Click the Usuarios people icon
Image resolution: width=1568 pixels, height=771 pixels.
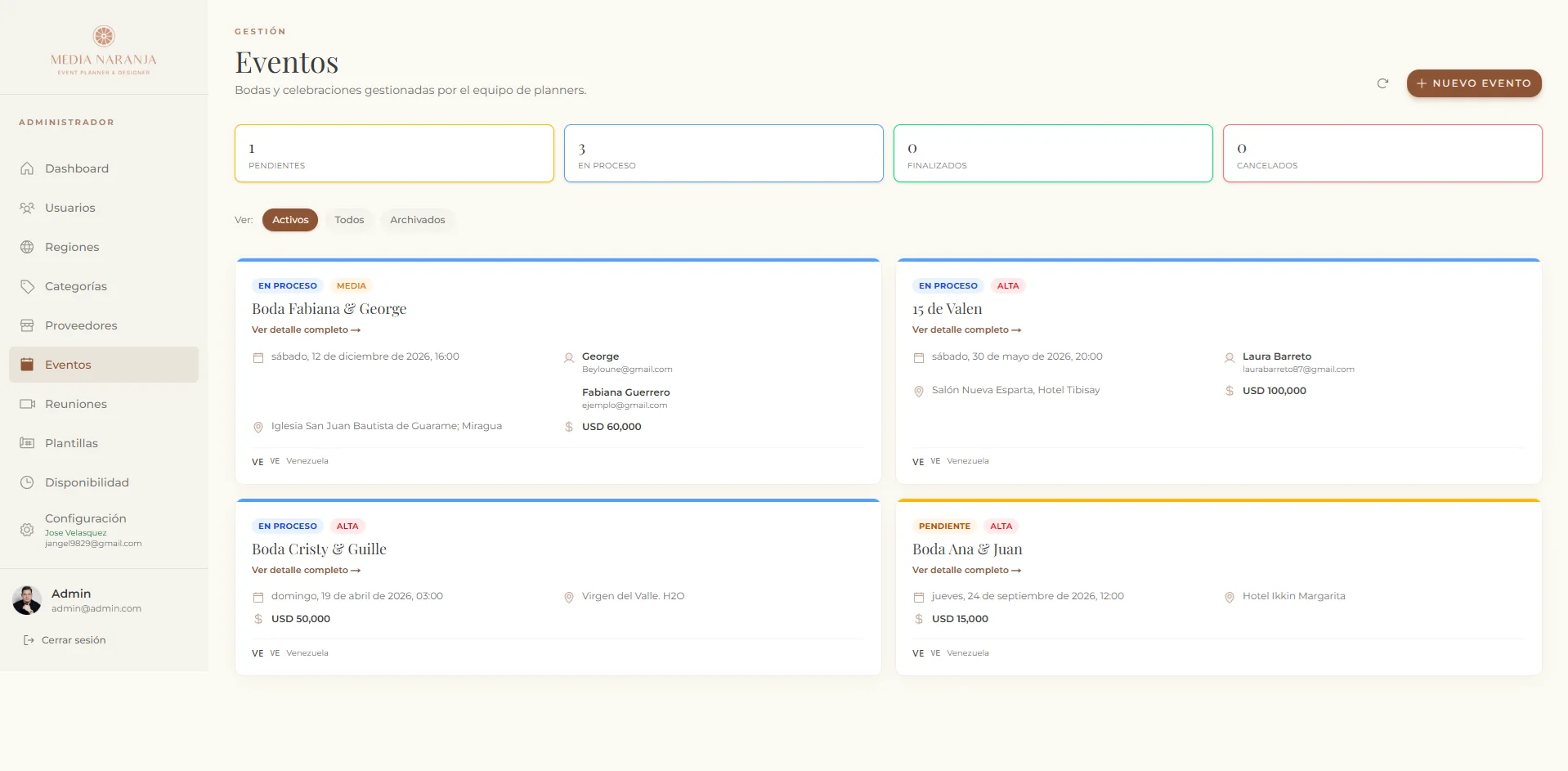[27, 208]
